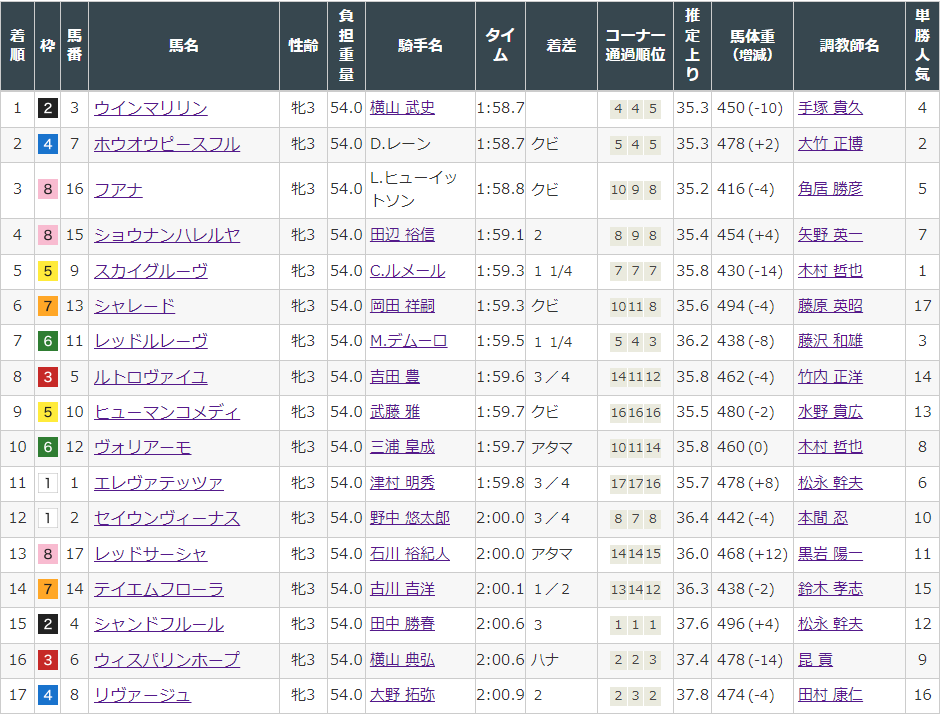
Task: Click the yellow frame 5 badge for スカイグルーヴ
Action: (47, 271)
